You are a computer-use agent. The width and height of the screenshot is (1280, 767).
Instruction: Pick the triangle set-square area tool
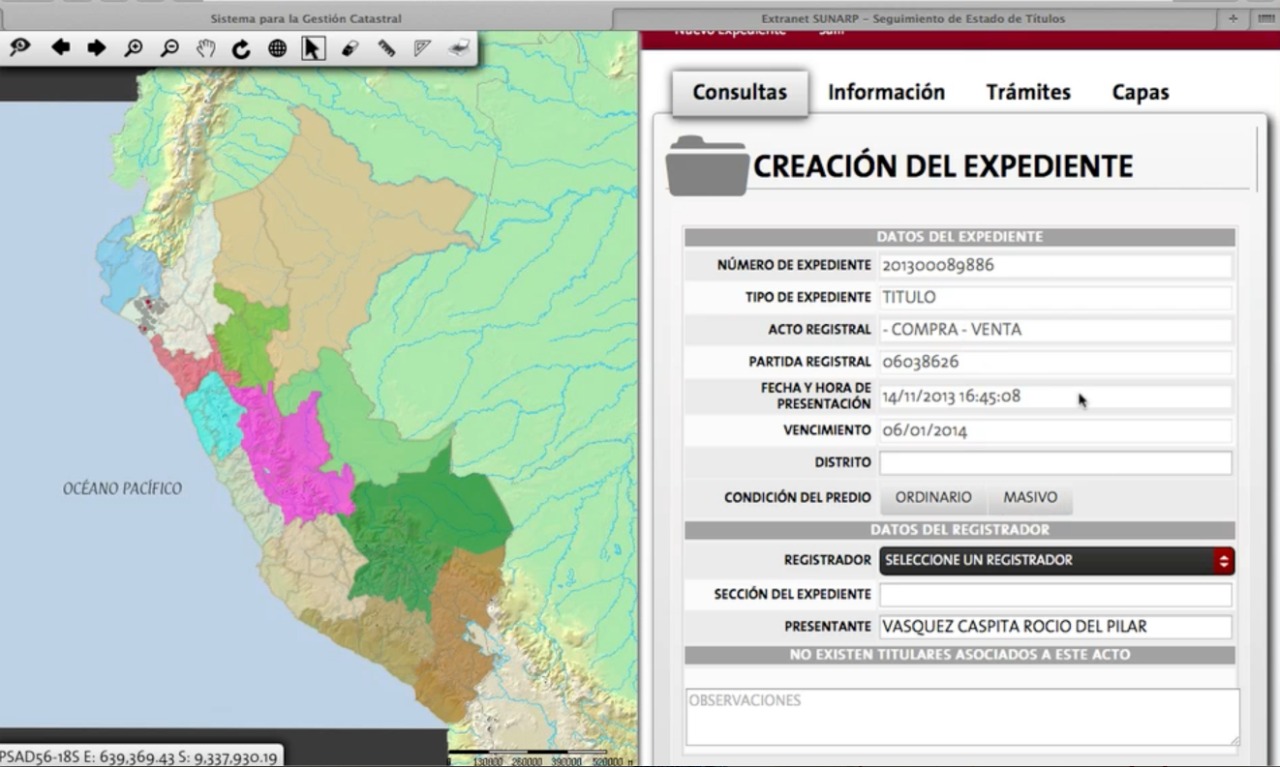[422, 48]
